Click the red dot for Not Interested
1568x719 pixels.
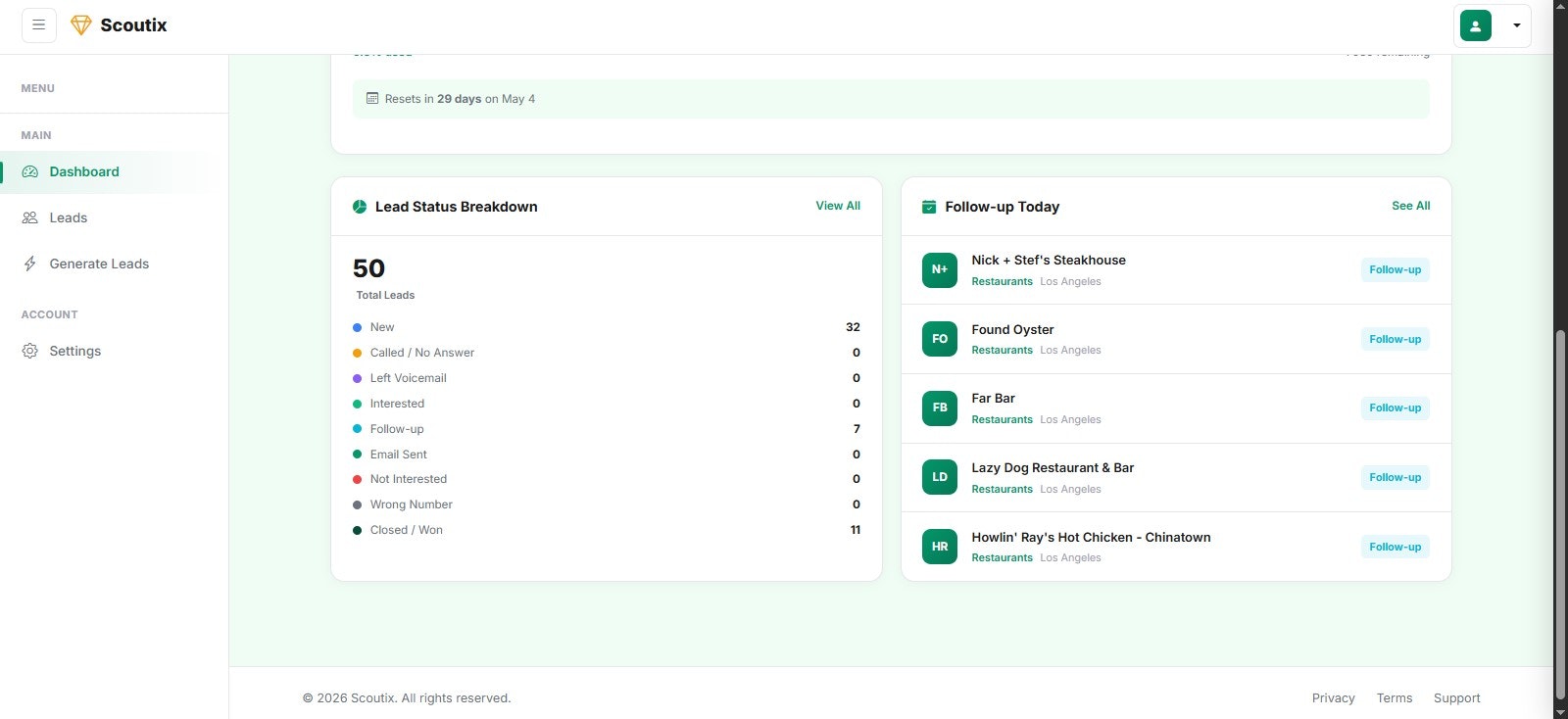(x=357, y=479)
